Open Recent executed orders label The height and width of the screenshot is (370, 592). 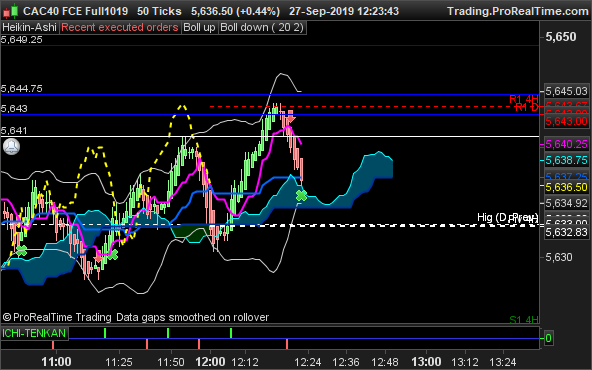coord(120,28)
